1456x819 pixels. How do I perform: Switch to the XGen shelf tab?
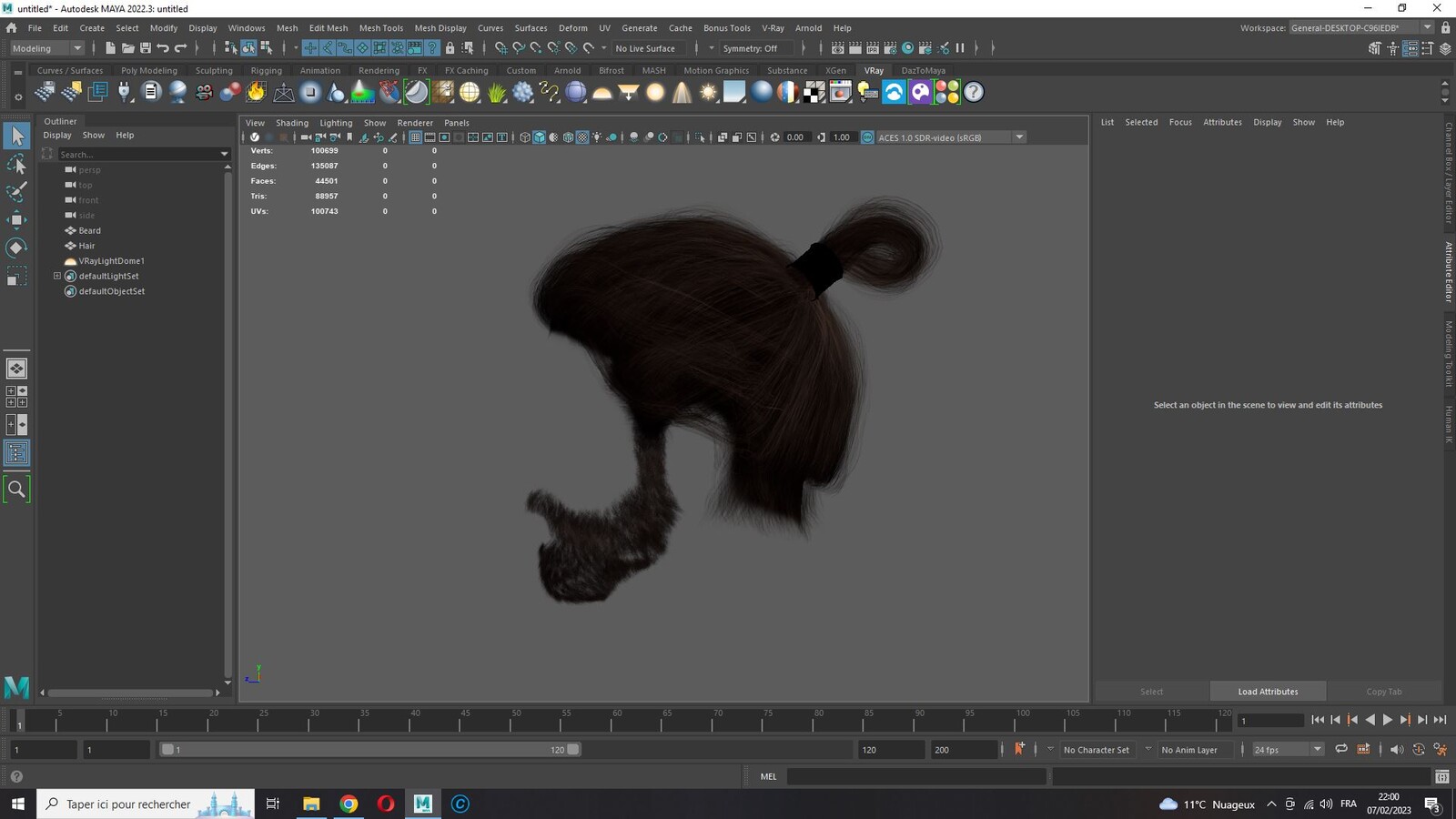pos(835,70)
